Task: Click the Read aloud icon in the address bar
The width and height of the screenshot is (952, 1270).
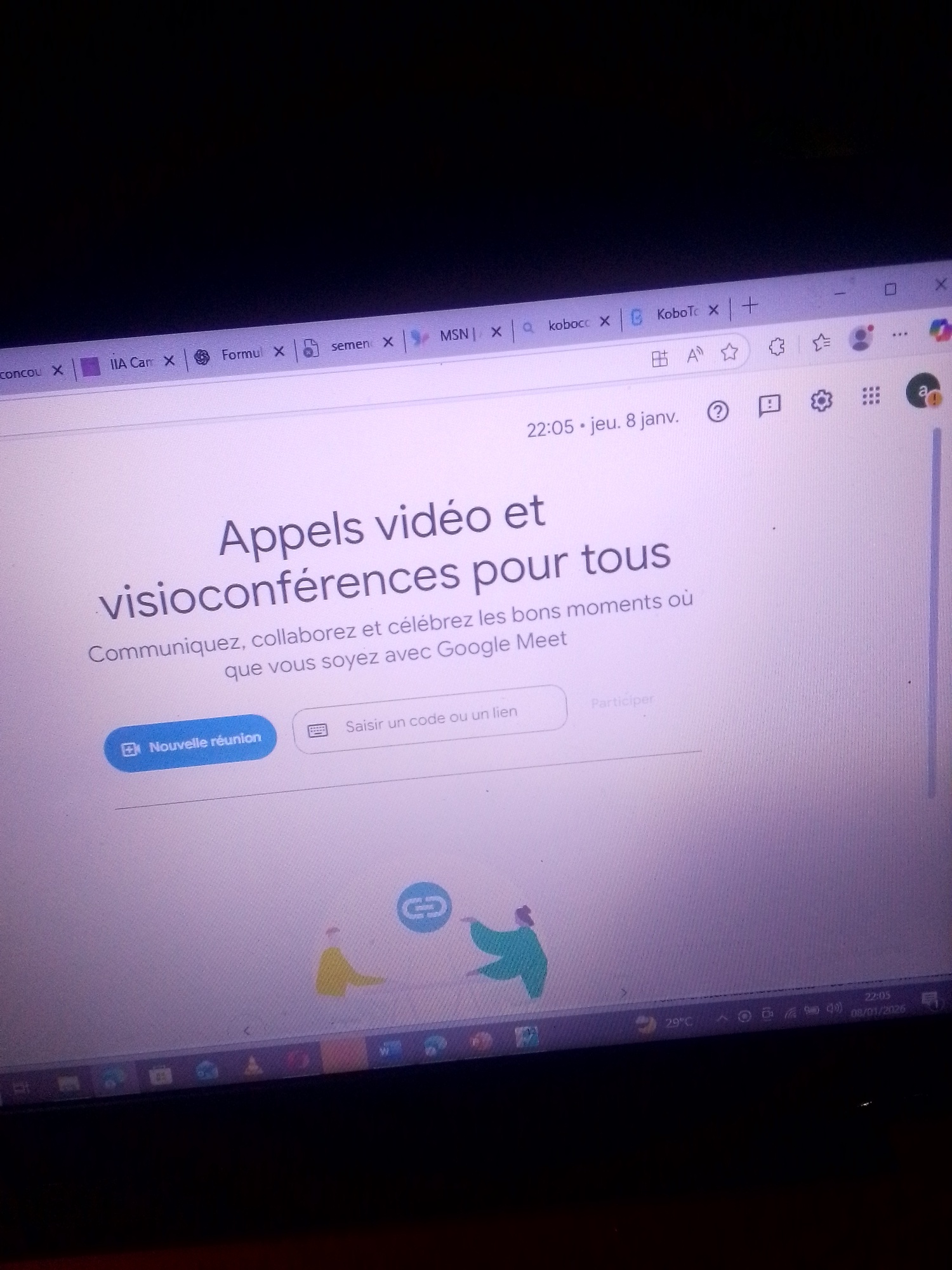Action: [695, 355]
